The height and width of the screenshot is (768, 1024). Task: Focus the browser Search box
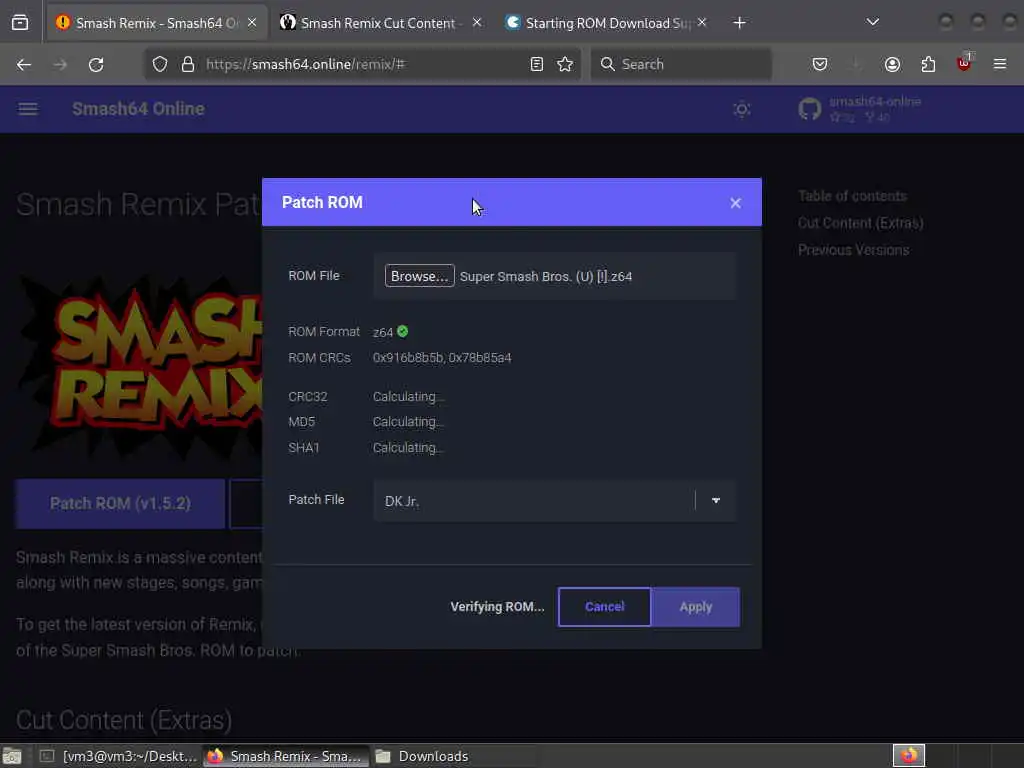coord(681,65)
